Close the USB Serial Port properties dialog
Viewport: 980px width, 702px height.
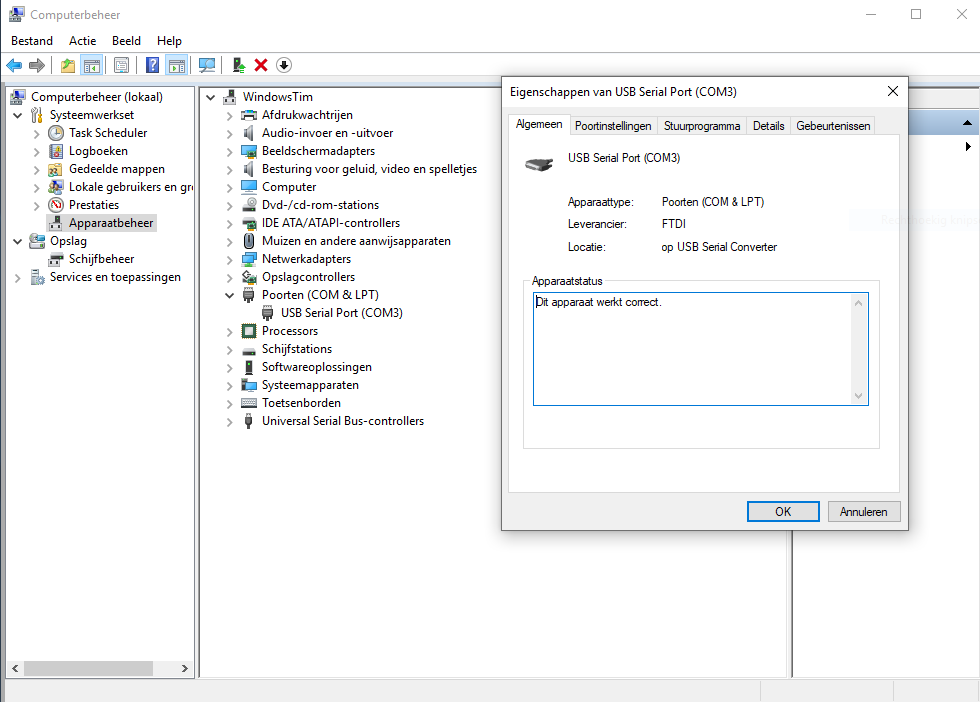[893, 91]
